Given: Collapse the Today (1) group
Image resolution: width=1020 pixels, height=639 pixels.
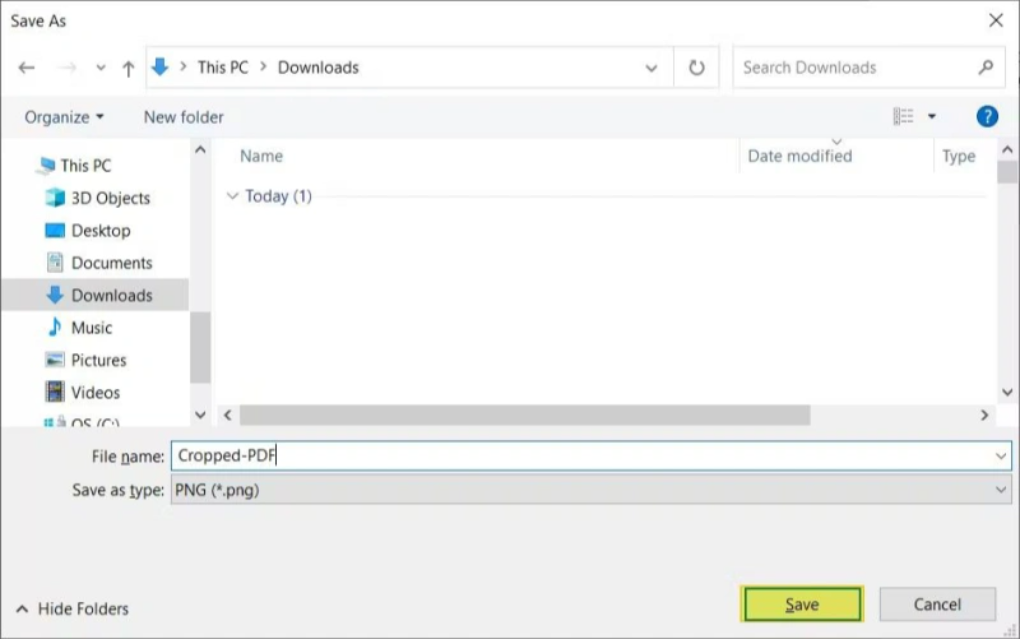Looking at the screenshot, I should pyautogui.click(x=233, y=196).
